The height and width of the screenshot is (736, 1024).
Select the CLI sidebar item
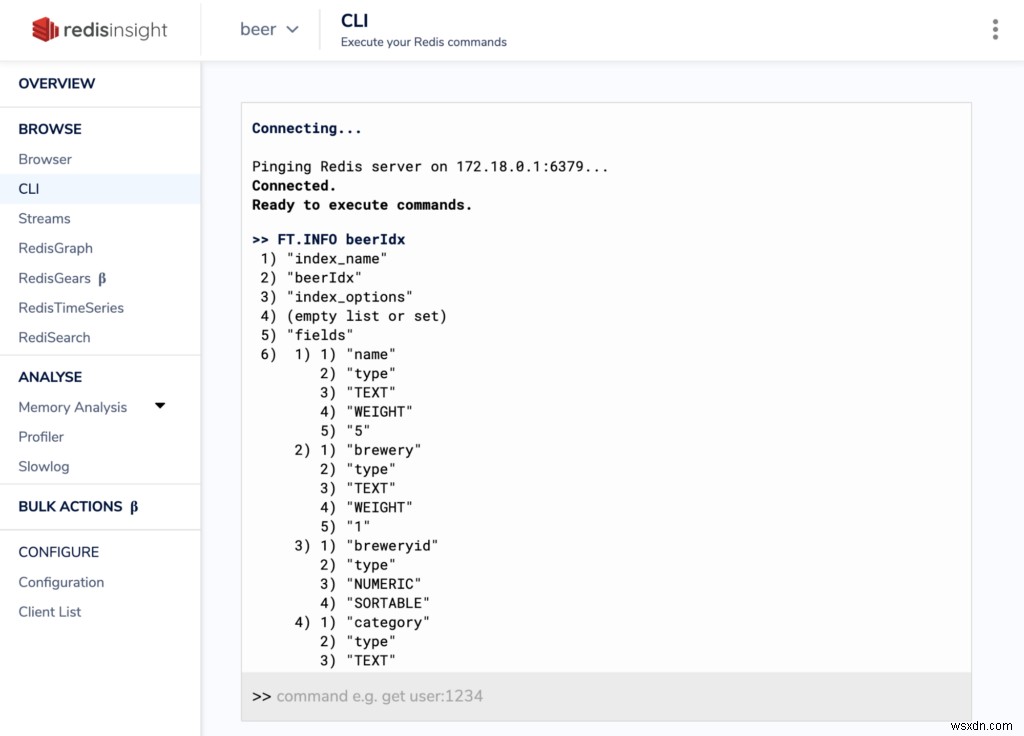pos(28,188)
